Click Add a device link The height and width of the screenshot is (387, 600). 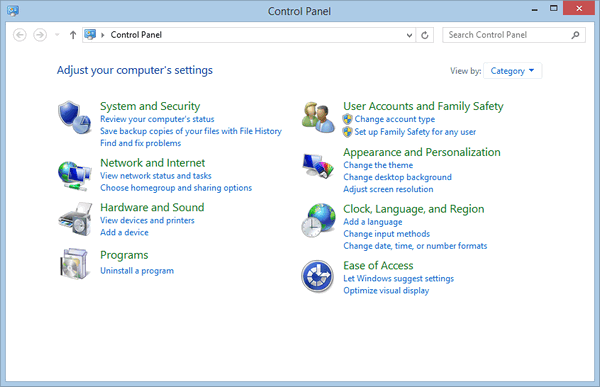click(124, 232)
